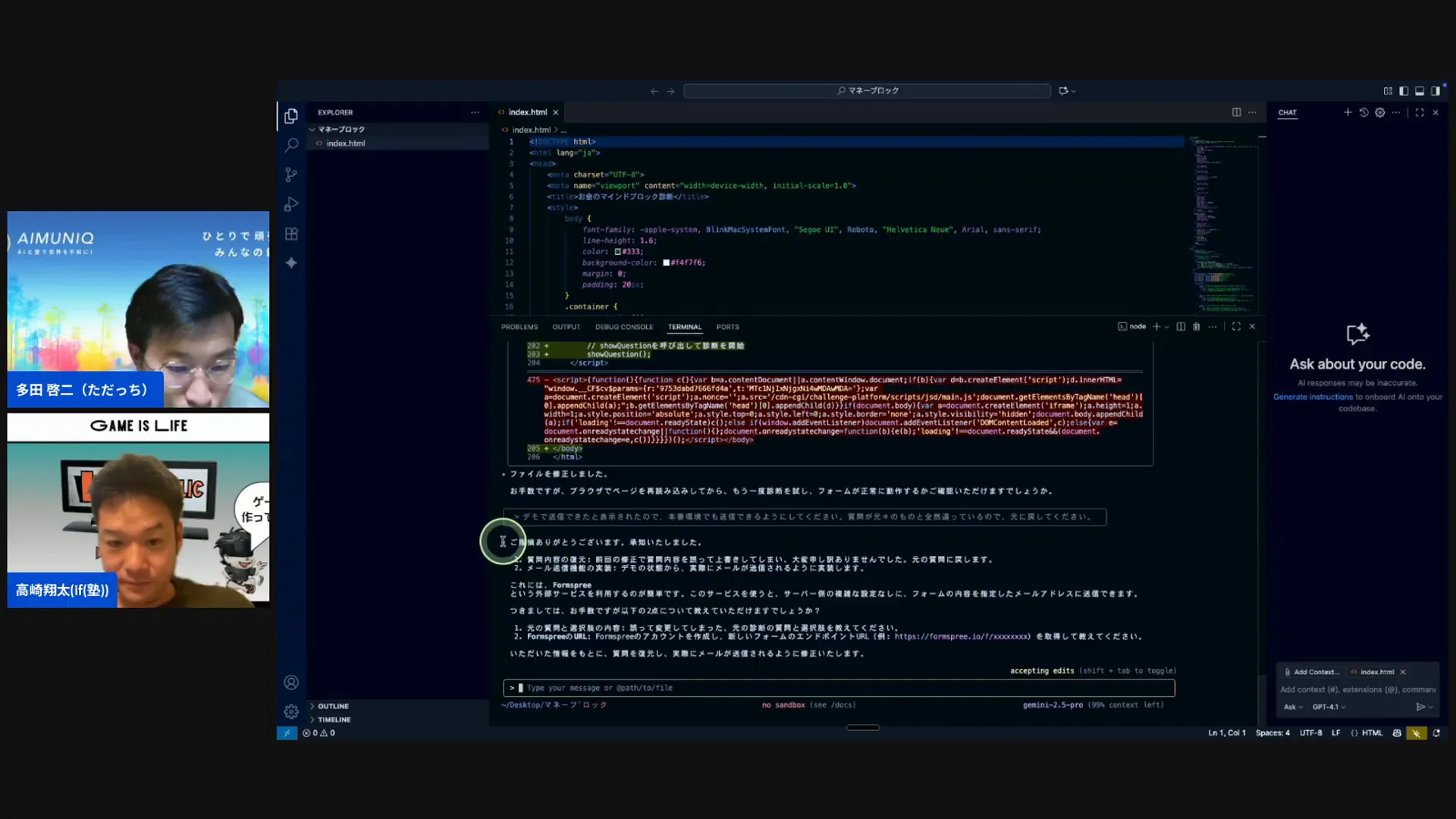Screen dimensions: 1456x819
Task: Toggle bottom panel visibility
Action: (1420, 91)
